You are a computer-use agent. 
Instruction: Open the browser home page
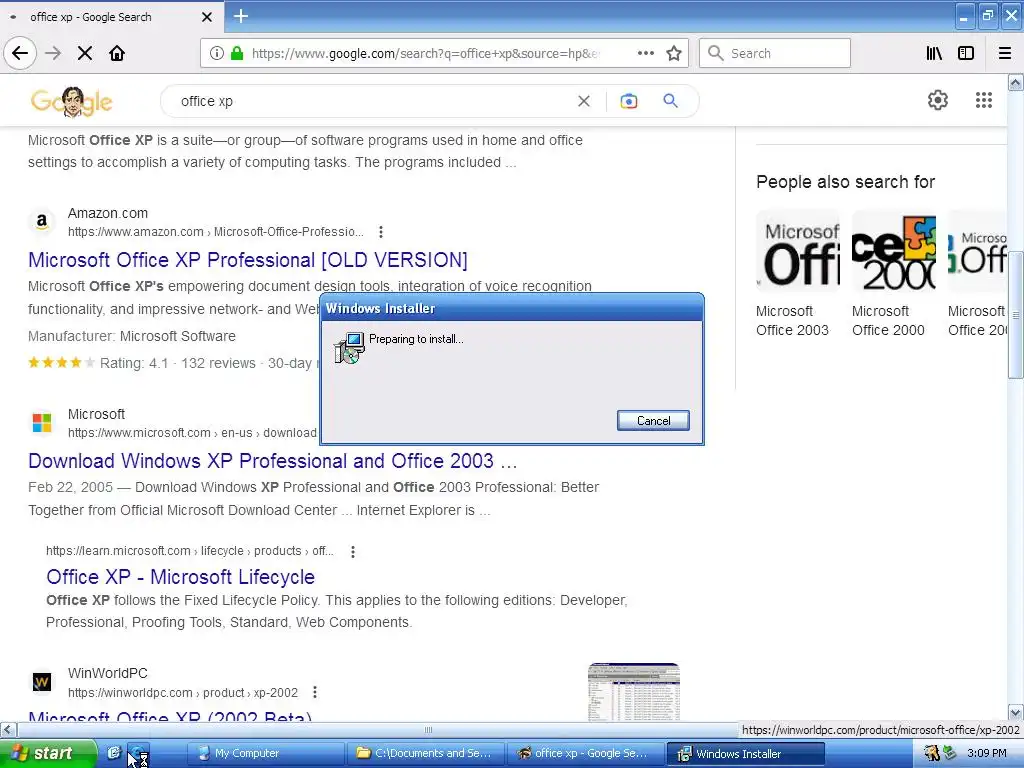(x=117, y=53)
